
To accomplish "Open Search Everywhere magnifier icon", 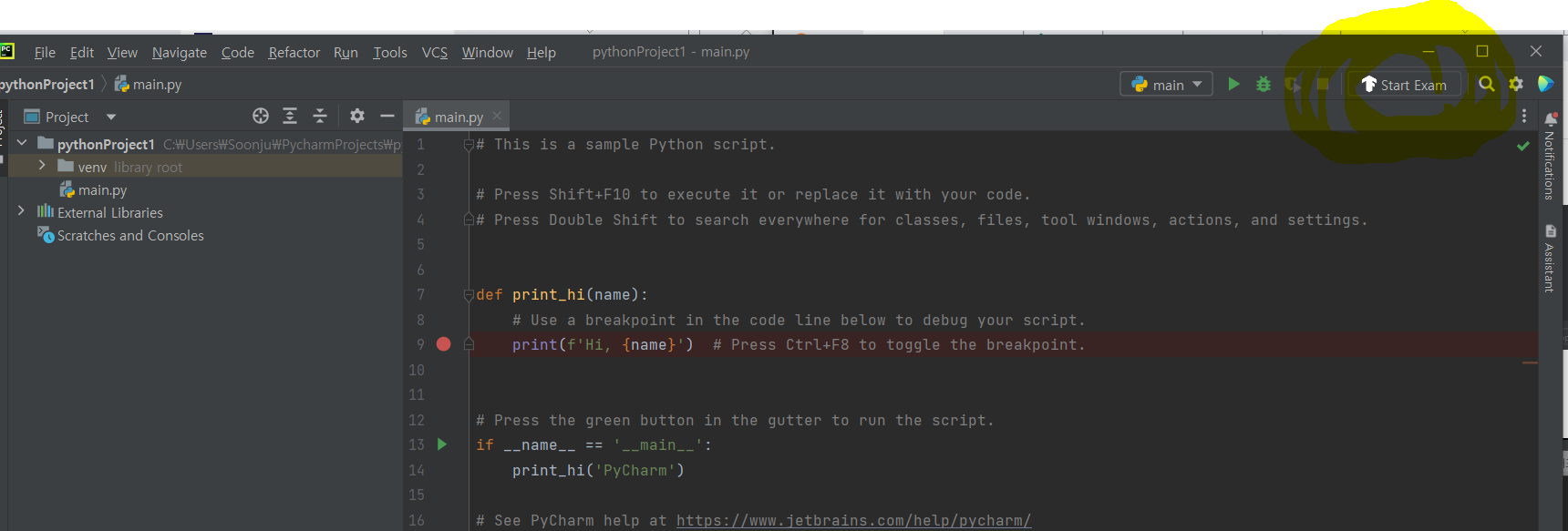I will (1486, 84).
